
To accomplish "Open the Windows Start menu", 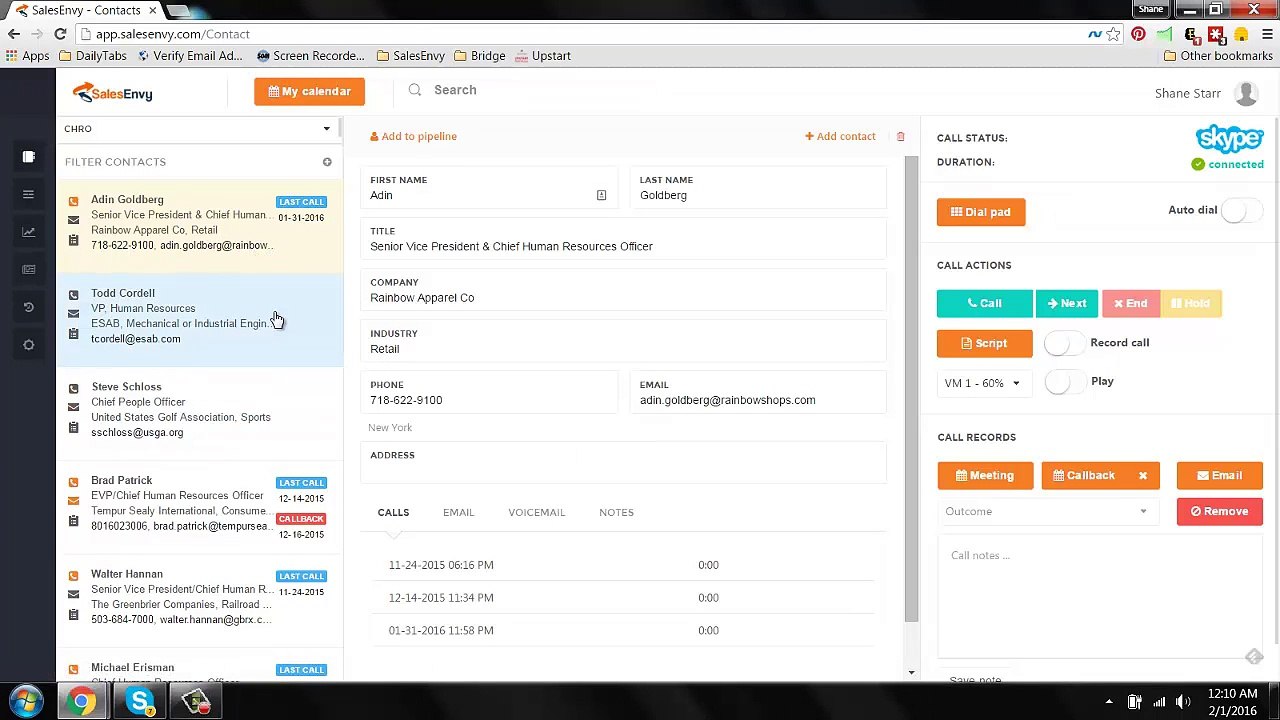I will pos(26,702).
